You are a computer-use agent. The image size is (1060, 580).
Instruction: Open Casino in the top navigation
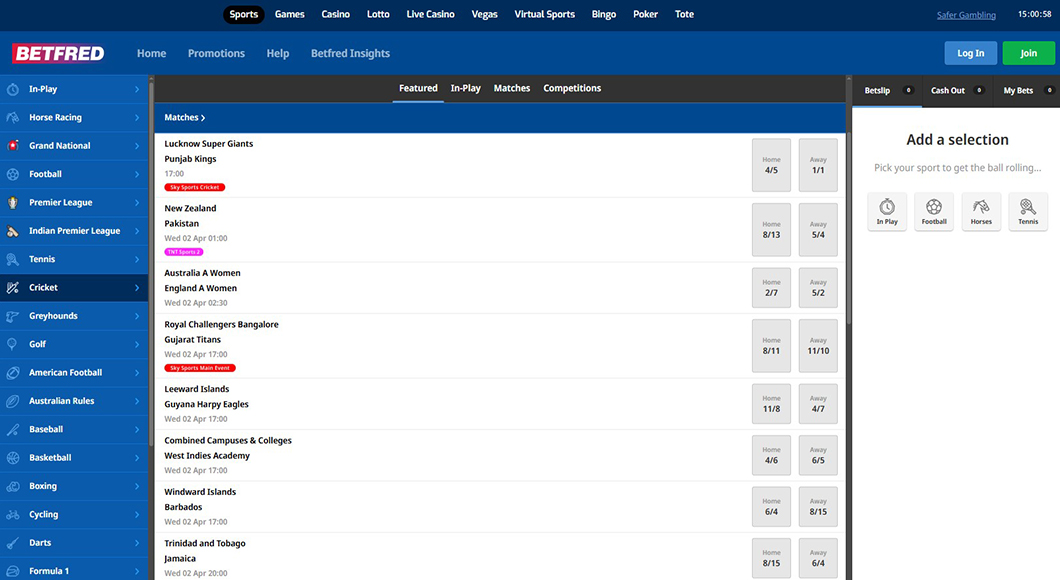pyautogui.click(x=335, y=14)
